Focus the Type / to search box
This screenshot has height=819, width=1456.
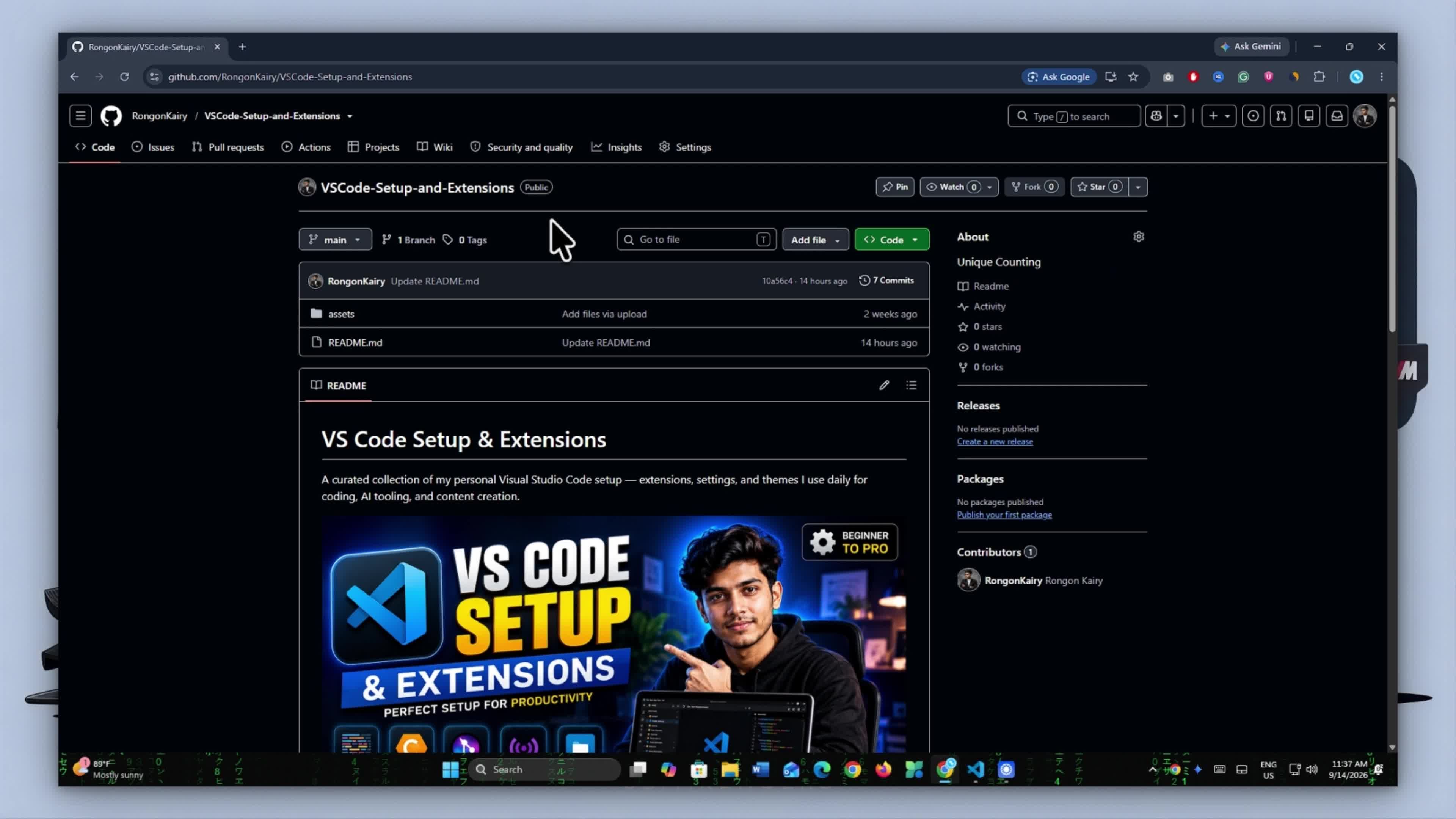tap(1074, 116)
